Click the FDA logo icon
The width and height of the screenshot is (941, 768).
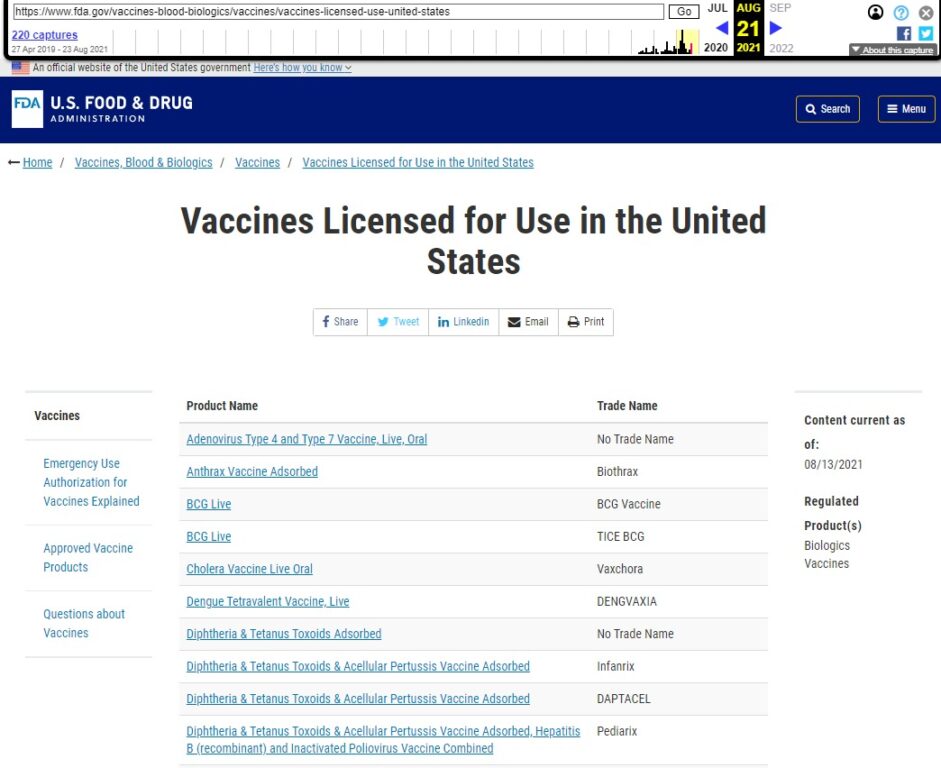[x=27, y=109]
